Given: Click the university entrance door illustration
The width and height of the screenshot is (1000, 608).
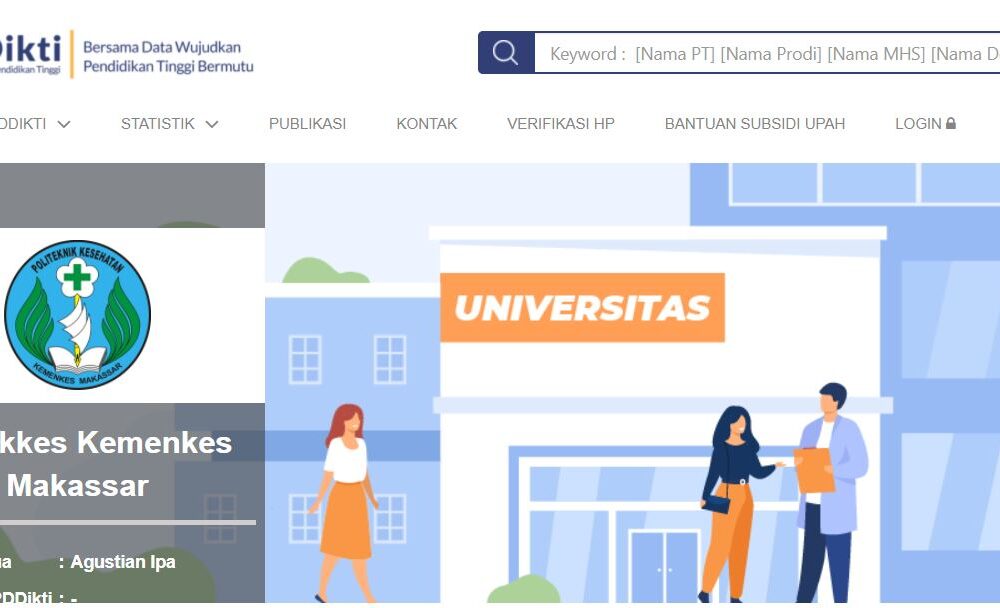Looking at the screenshot, I should [664, 567].
